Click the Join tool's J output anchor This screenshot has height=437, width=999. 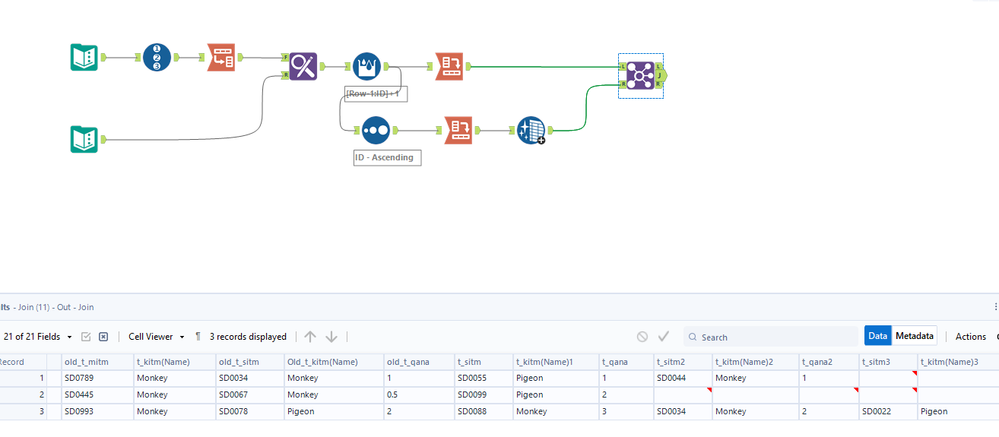pos(661,75)
